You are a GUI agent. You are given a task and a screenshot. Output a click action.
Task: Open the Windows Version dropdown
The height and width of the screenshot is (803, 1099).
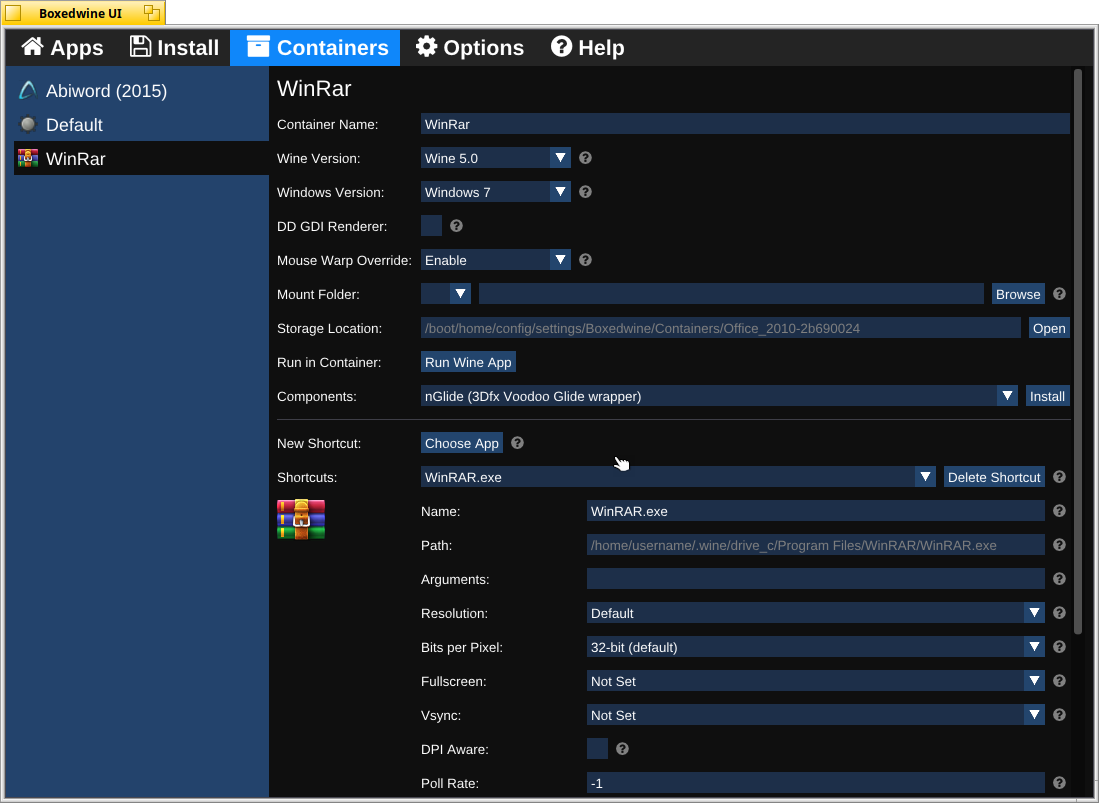496,192
